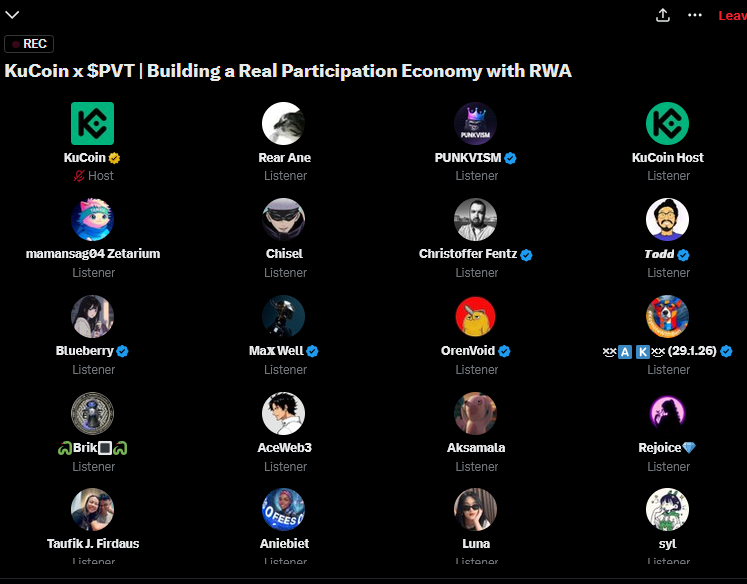Open Luna's avatar

475,510
